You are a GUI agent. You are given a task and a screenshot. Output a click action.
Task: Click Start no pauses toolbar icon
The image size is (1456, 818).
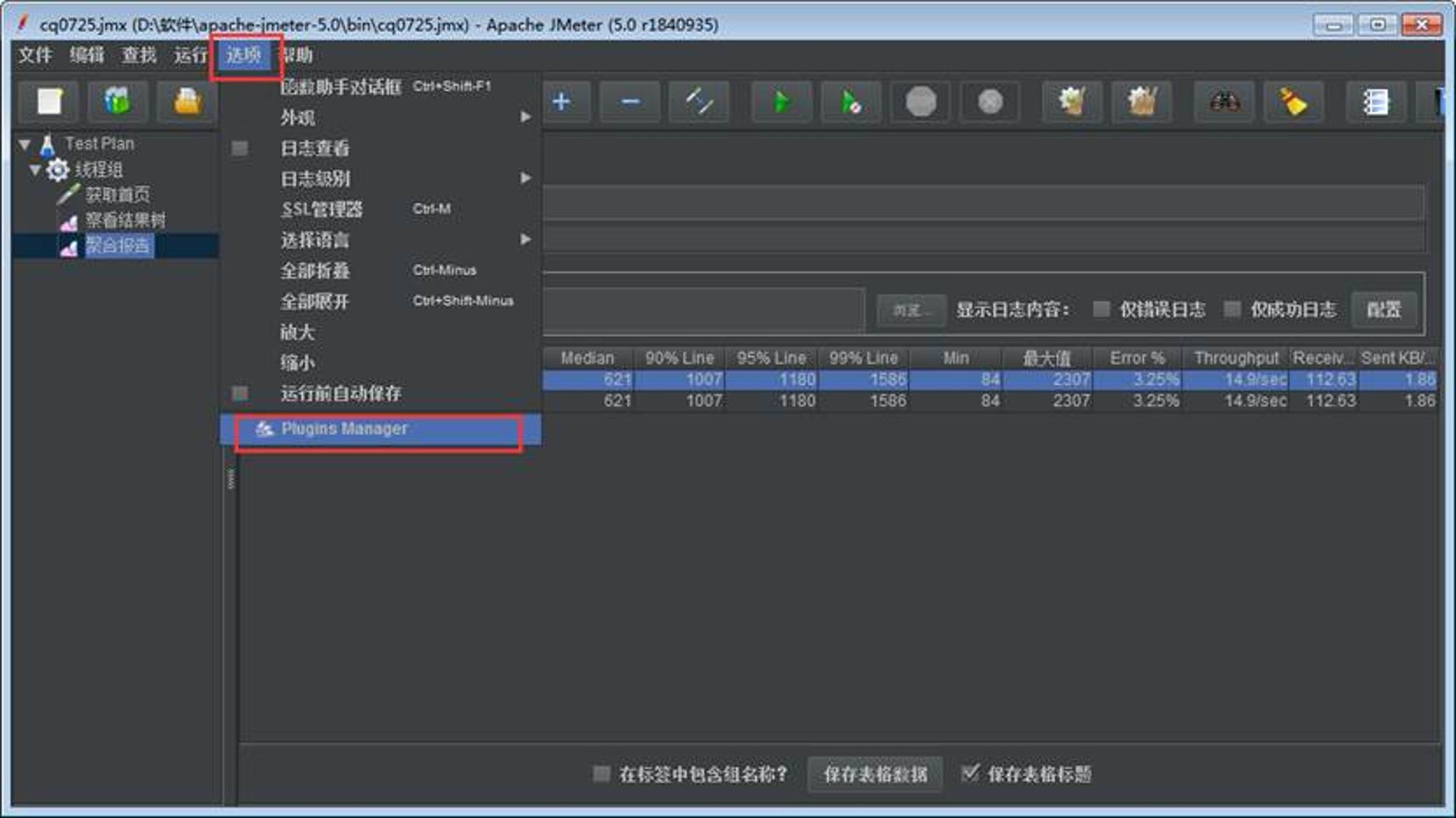(850, 102)
